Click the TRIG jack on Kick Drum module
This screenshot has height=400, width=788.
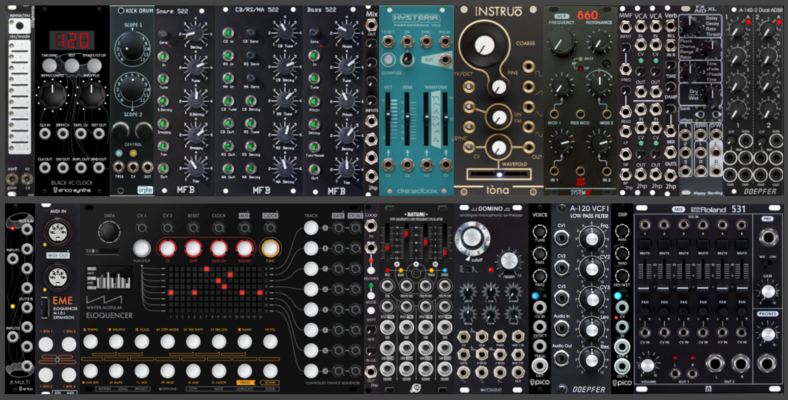119,167
